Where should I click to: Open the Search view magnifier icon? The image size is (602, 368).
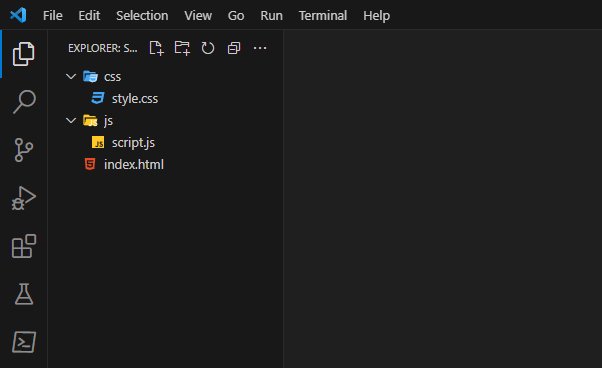[x=24, y=102]
